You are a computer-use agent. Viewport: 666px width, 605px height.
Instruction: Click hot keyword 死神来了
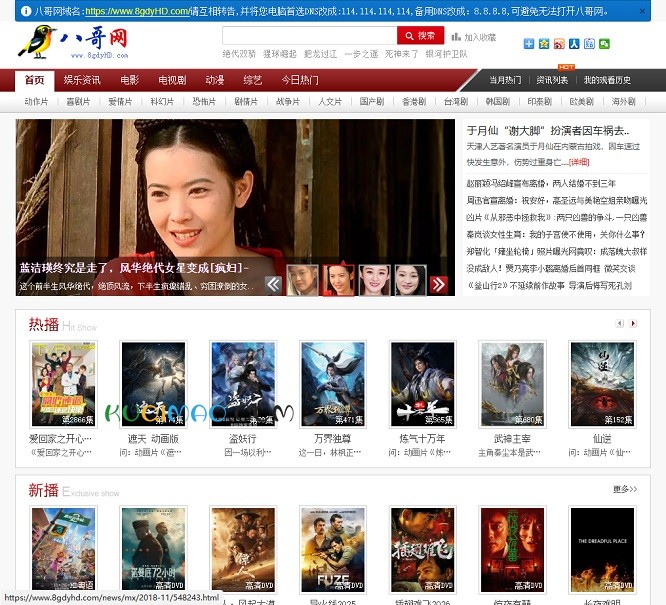[402, 54]
